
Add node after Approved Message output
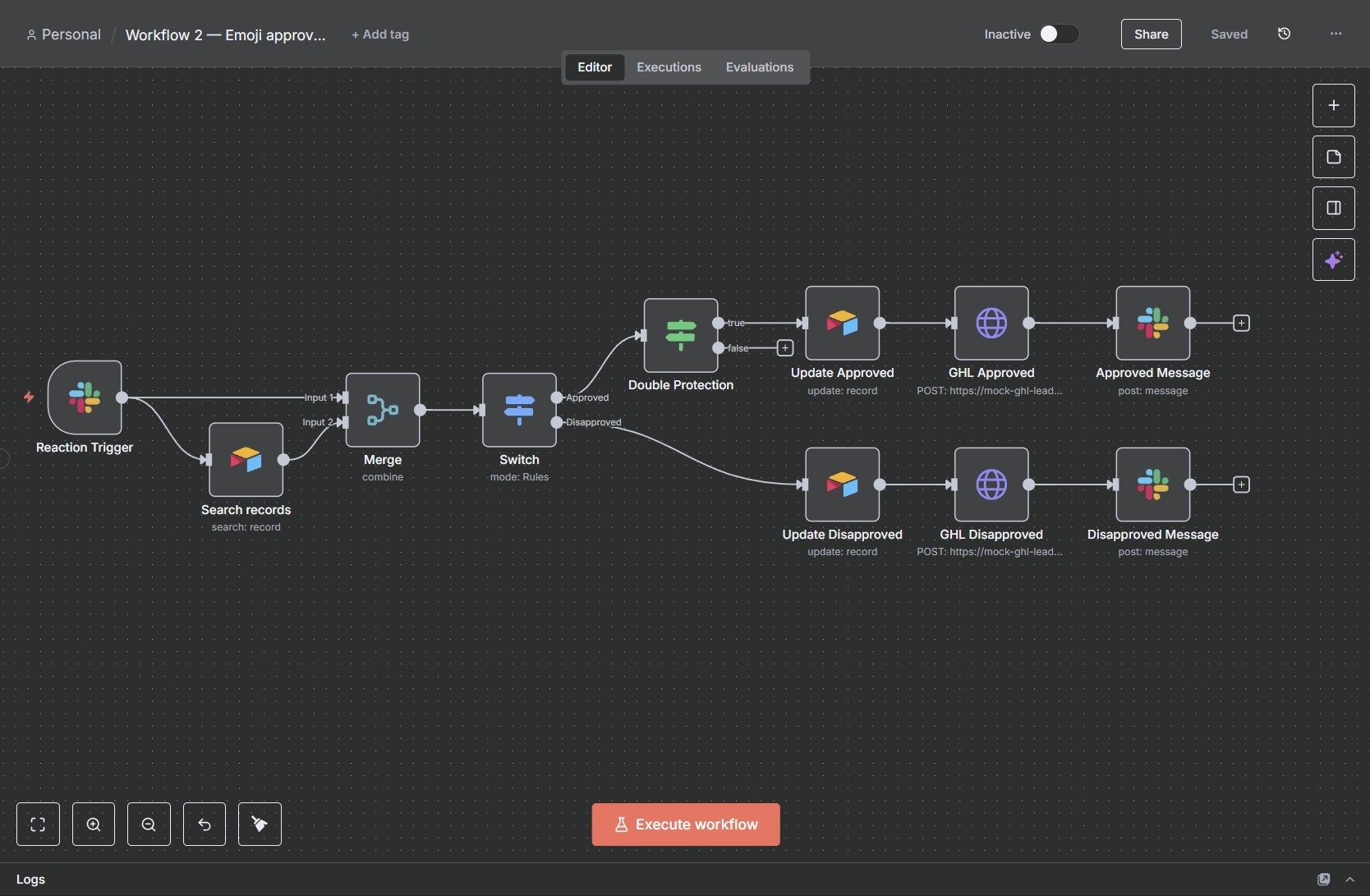pyautogui.click(x=1242, y=323)
